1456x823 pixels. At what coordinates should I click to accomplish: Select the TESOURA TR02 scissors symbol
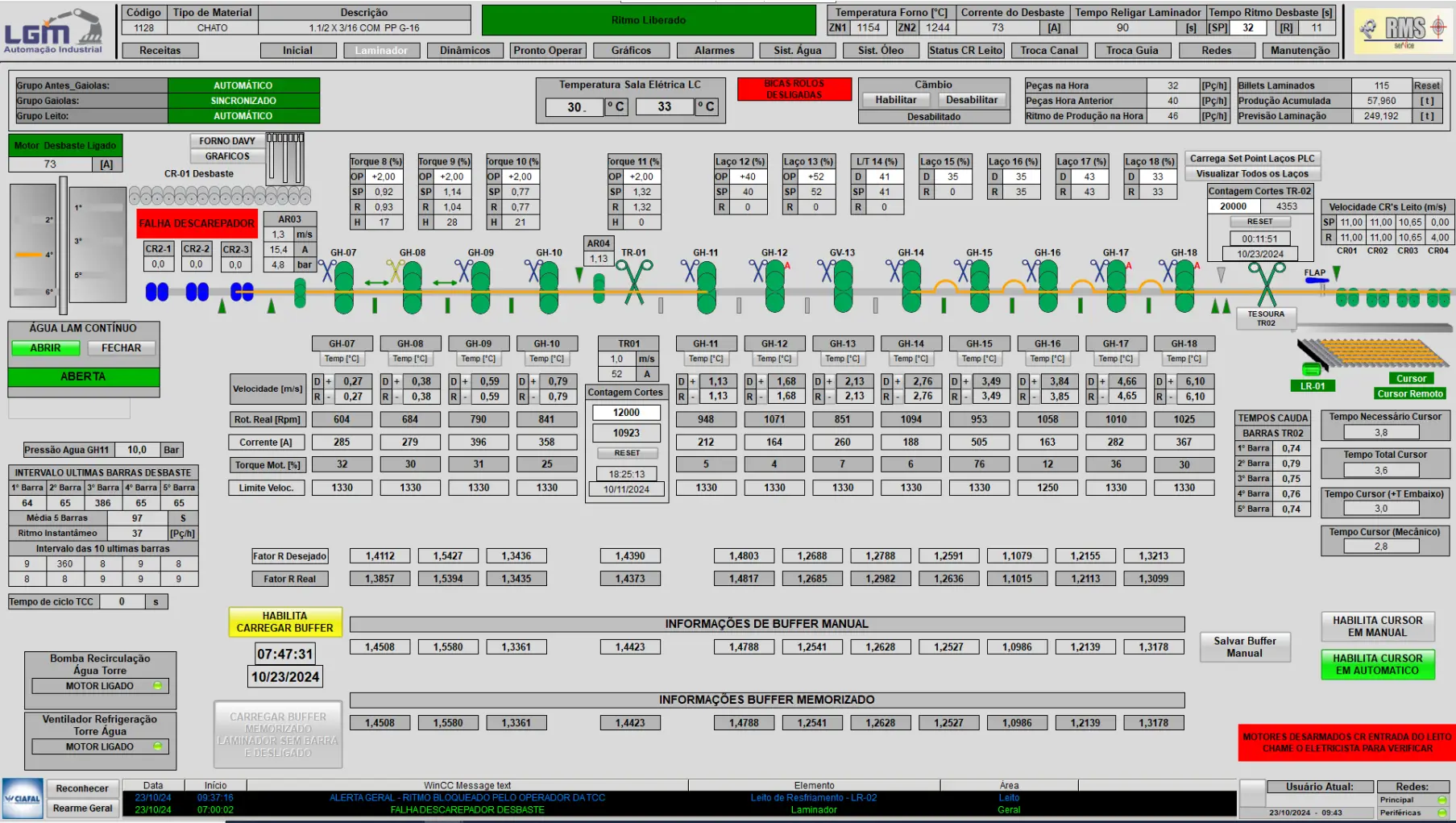click(x=1266, y=283)
